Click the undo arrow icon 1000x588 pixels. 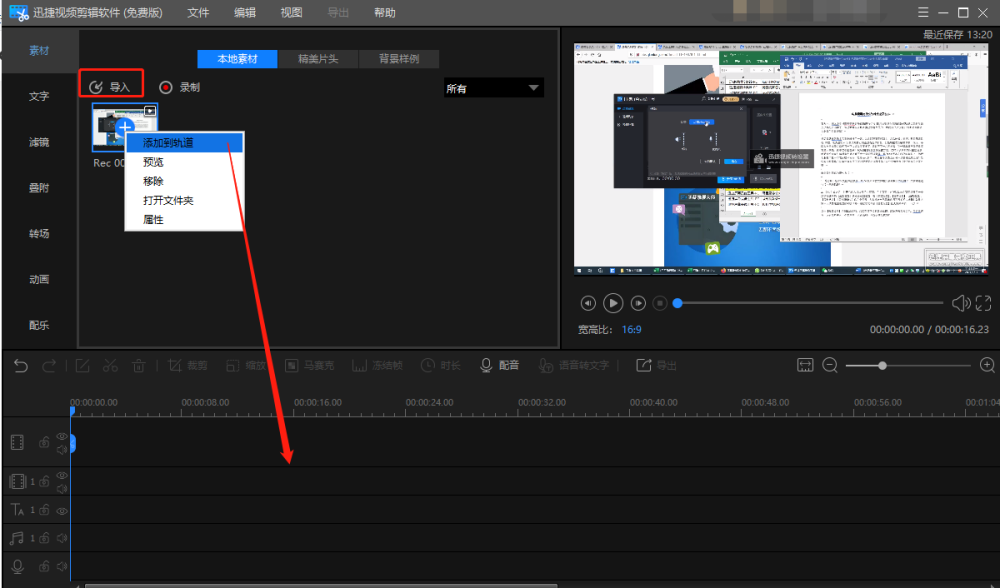pyautogui.click(x=20, y=365)
